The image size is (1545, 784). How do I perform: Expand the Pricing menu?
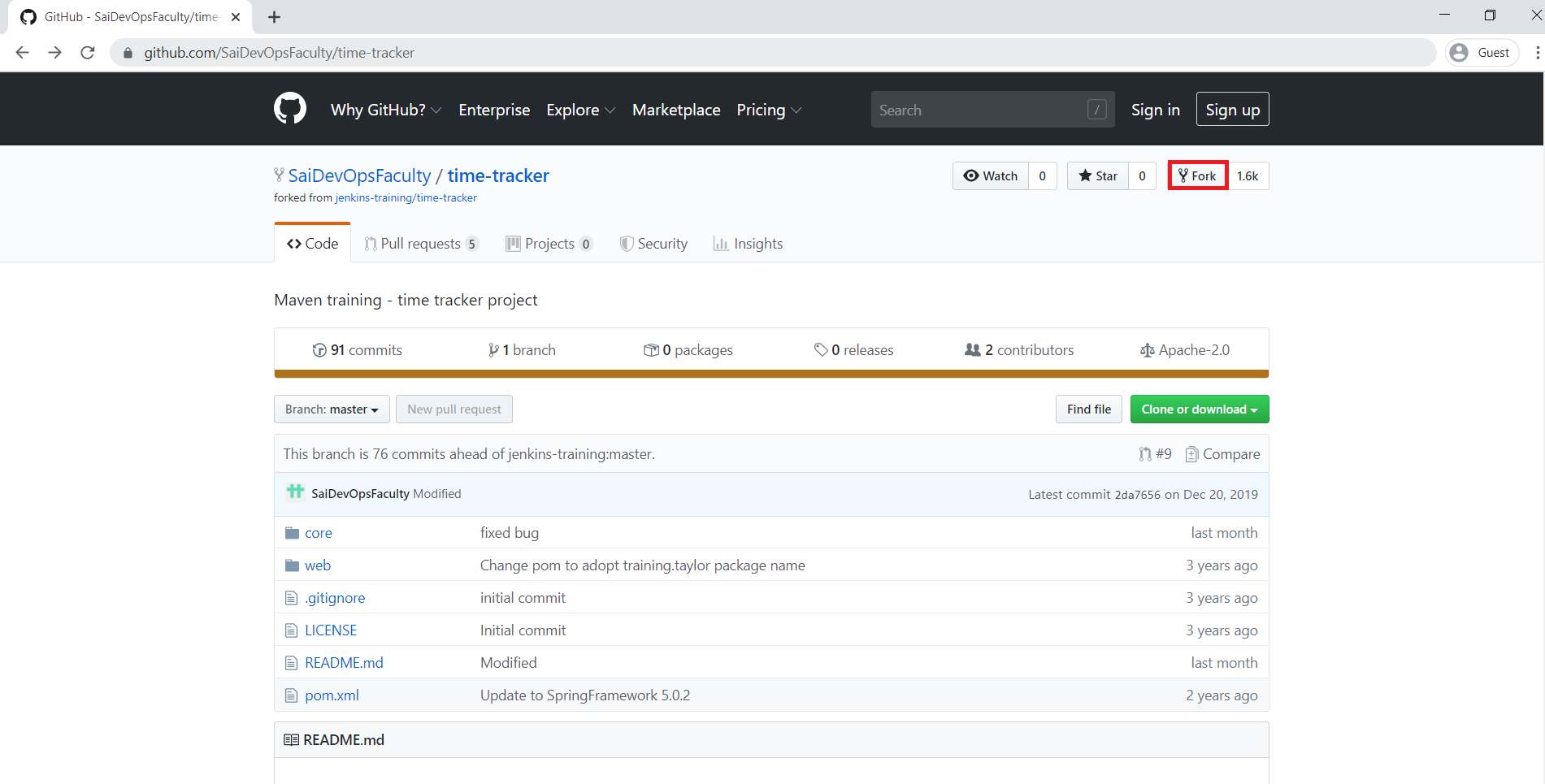coord(769,110)
